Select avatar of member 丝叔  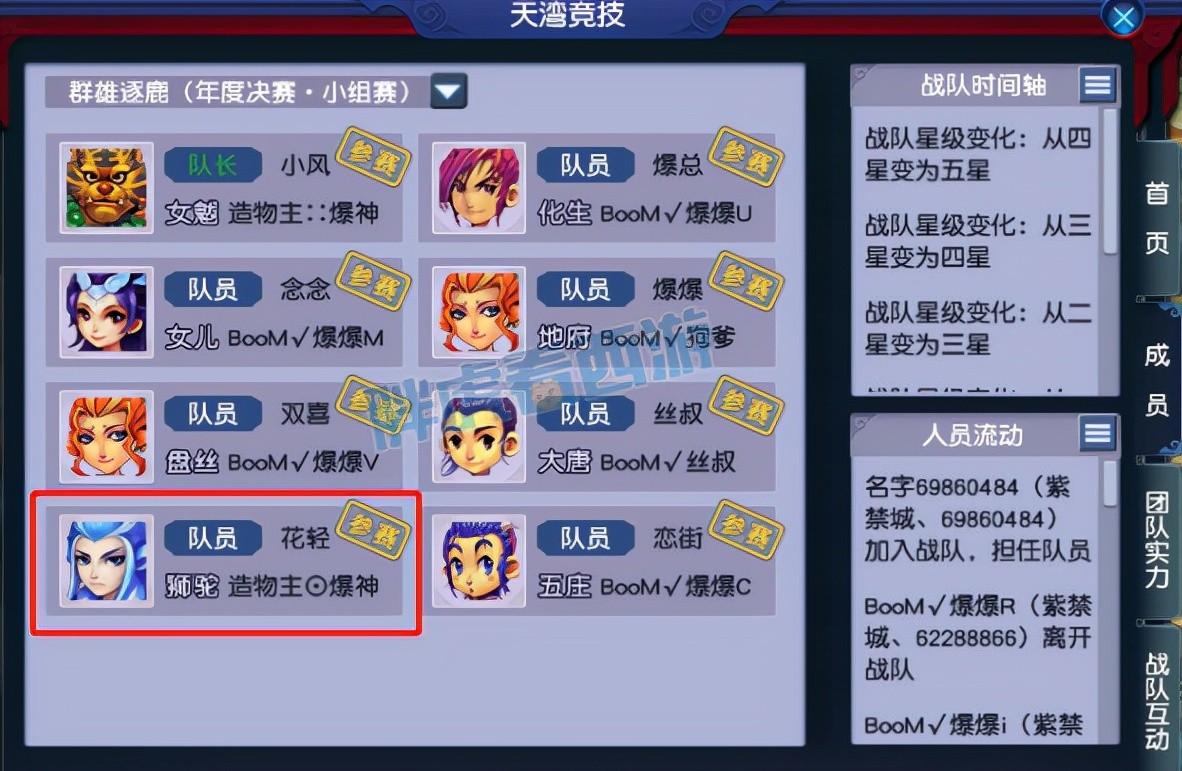479,436
